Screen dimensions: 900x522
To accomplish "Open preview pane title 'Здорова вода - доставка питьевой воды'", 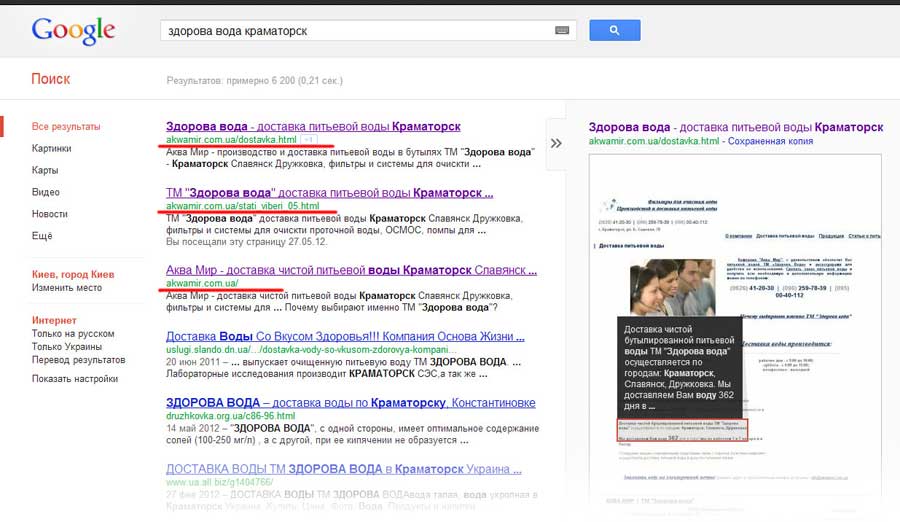I will (736, 127).
